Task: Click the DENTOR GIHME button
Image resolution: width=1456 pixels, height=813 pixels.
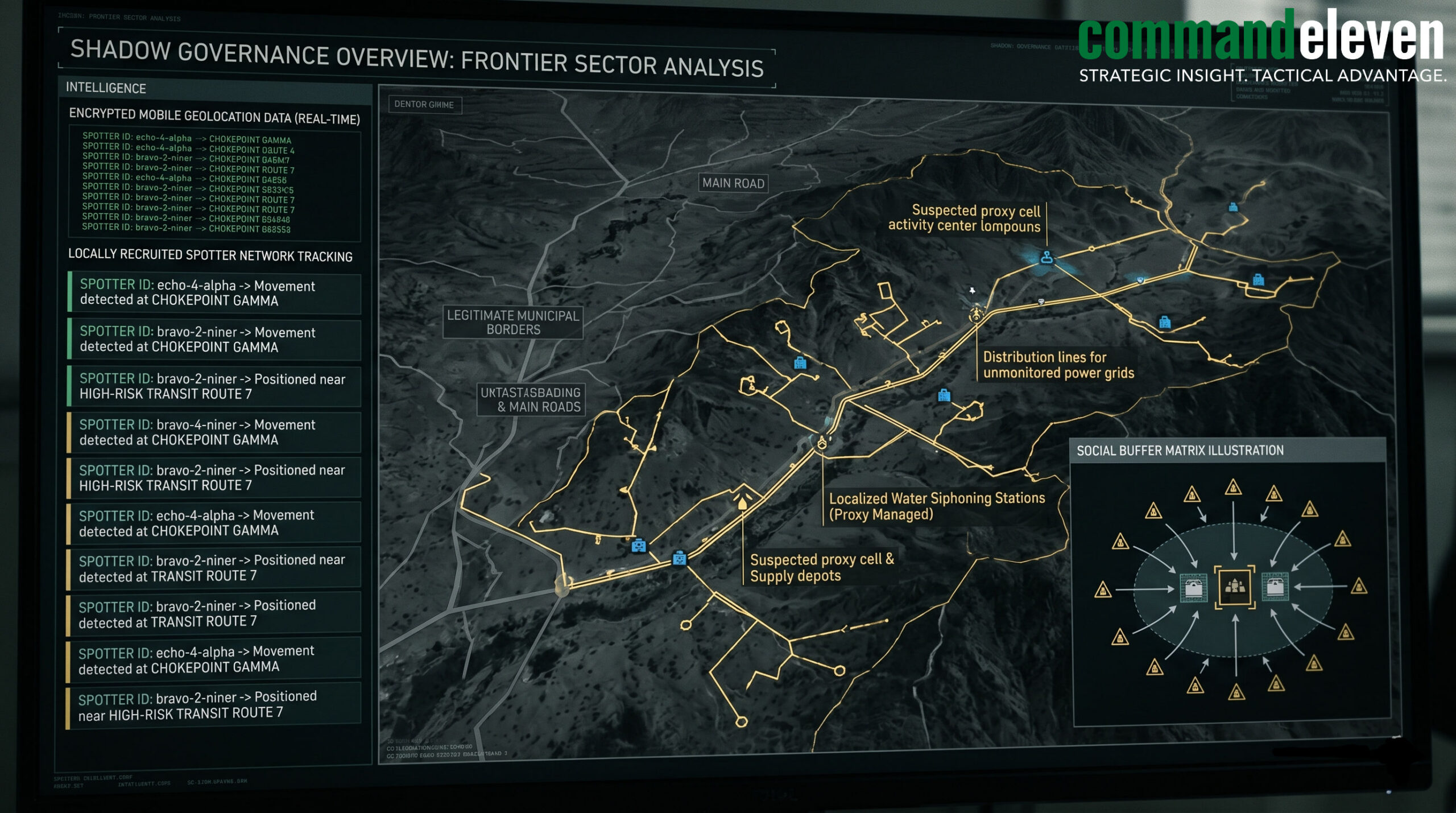Action: (425, 105)
